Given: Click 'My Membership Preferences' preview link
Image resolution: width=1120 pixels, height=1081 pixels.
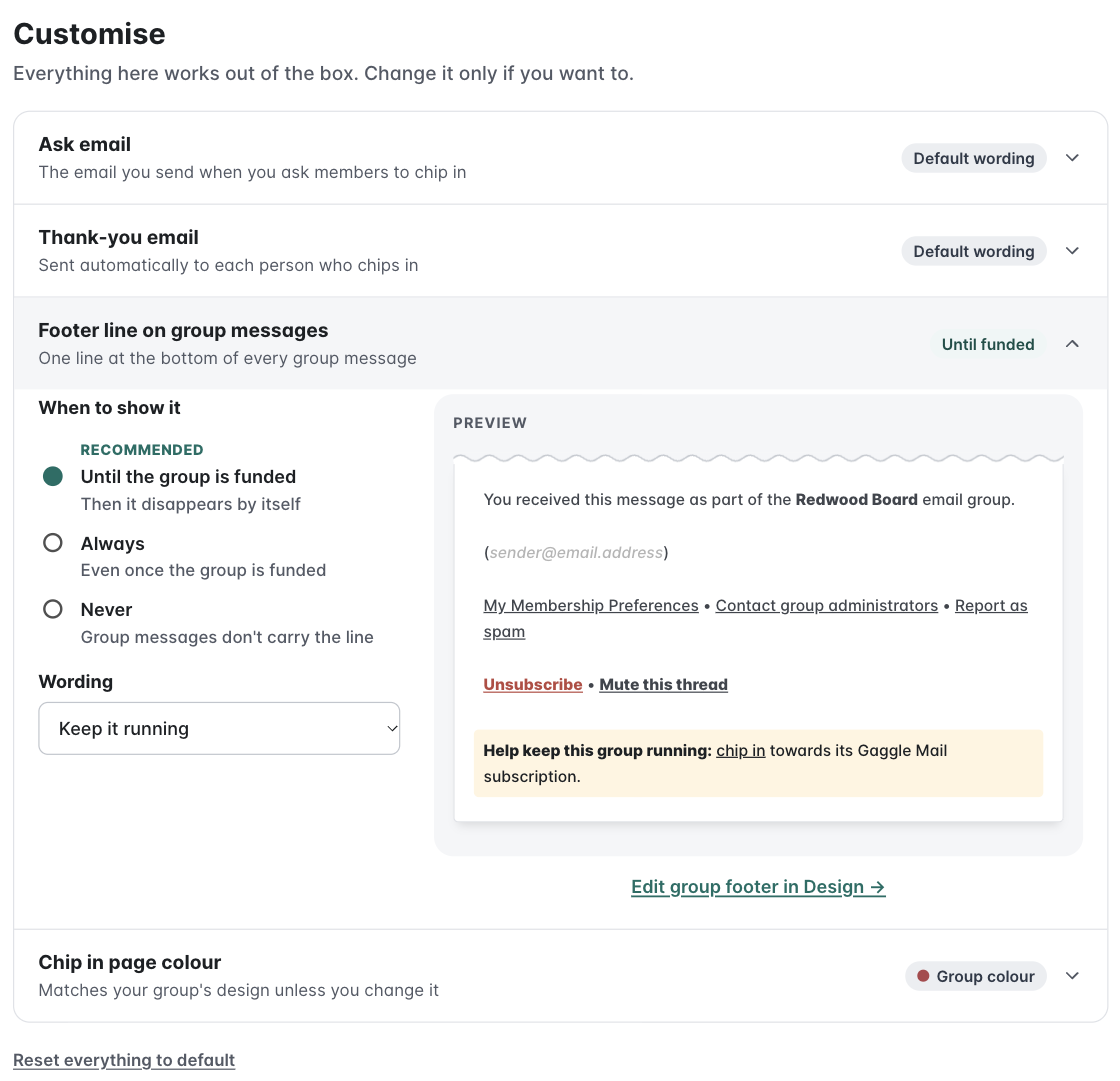Looking at the screenshot, I should 591,605.
